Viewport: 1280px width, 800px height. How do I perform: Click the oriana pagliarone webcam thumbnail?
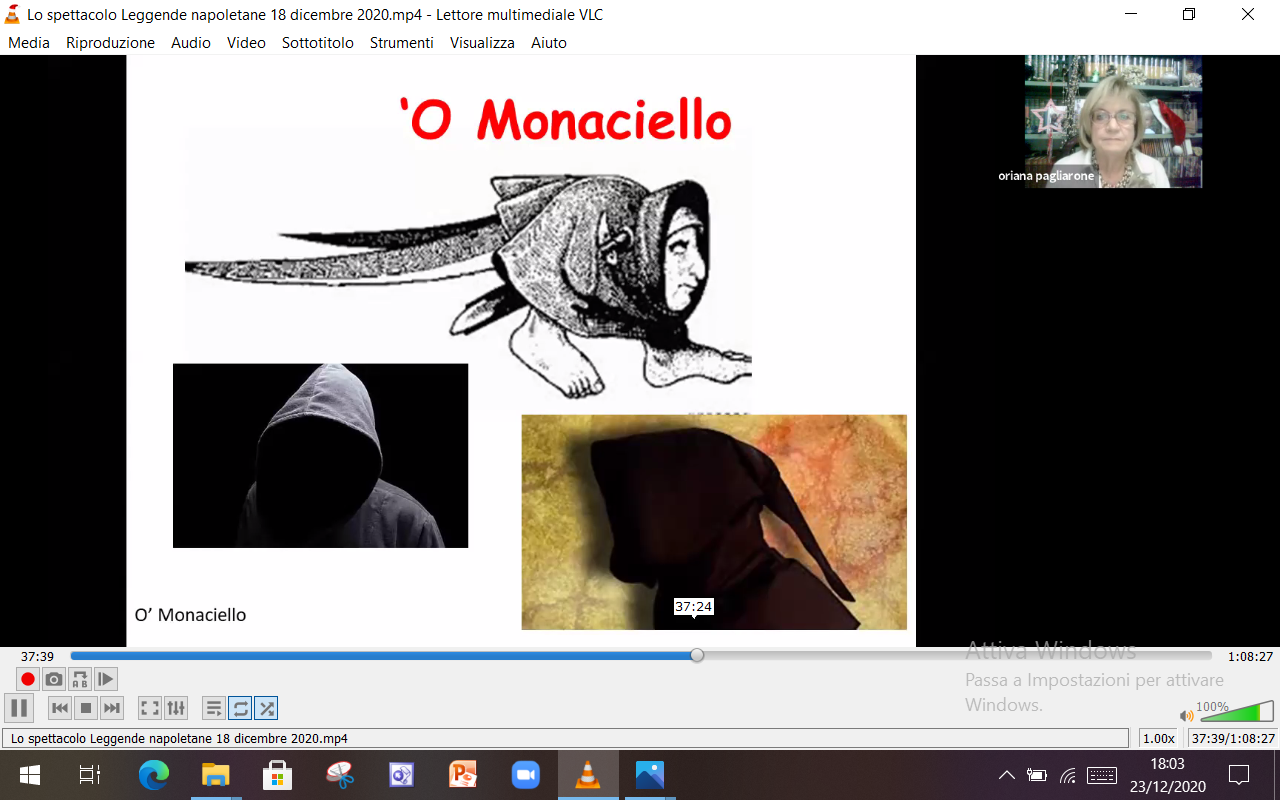[1113, 121]
